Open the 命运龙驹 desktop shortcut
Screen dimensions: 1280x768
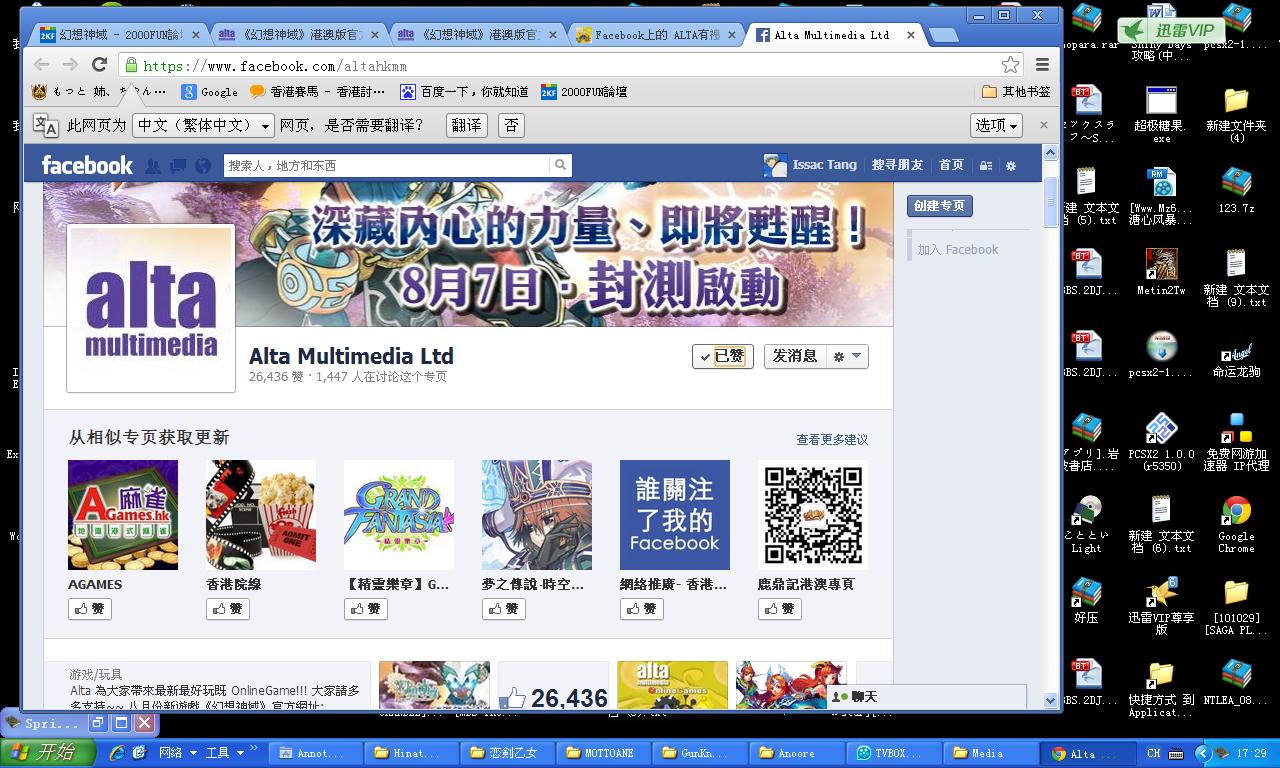click(x=1236, y=360)
